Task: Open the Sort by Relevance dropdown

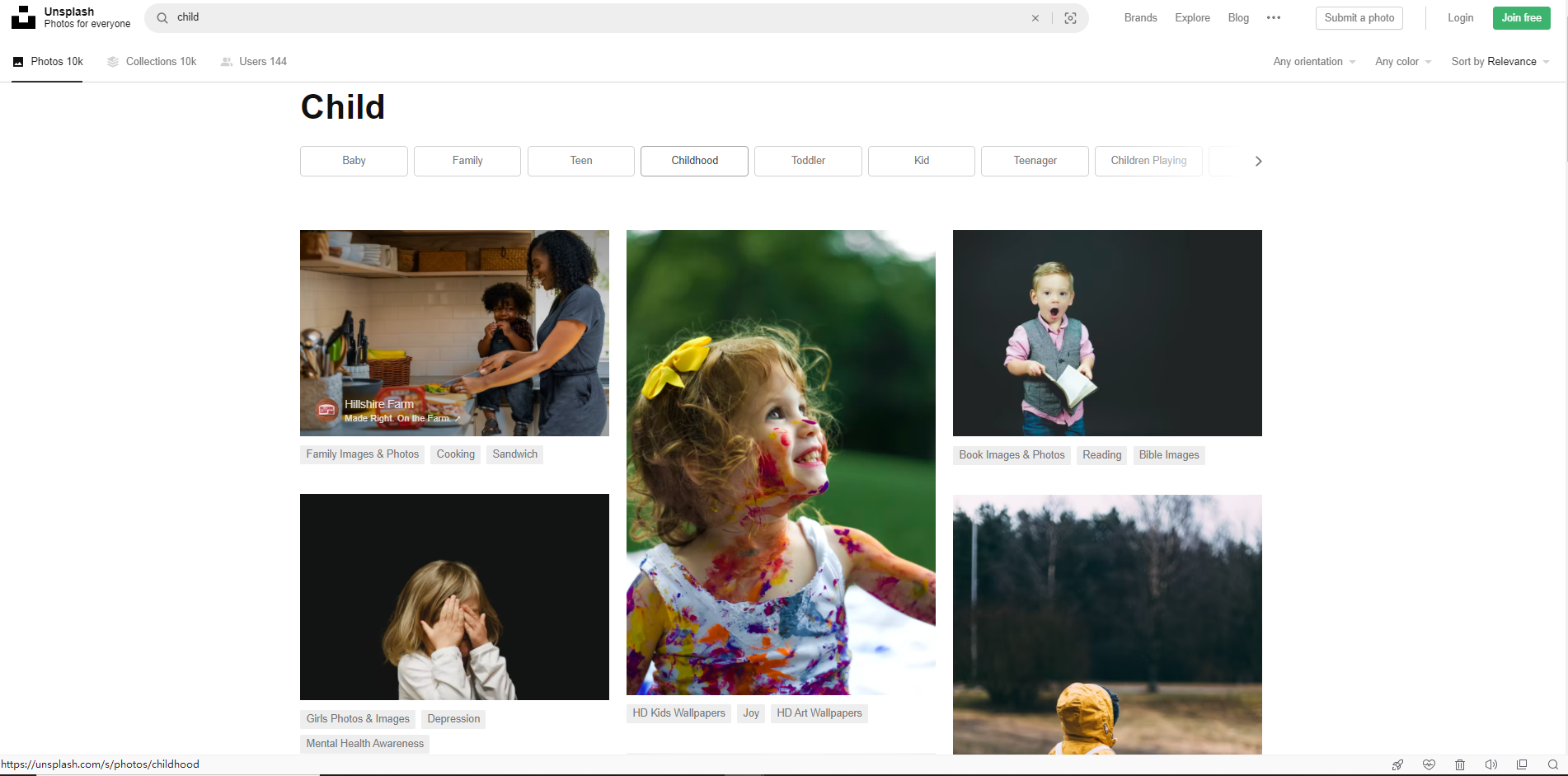Action: (1500, 62)
